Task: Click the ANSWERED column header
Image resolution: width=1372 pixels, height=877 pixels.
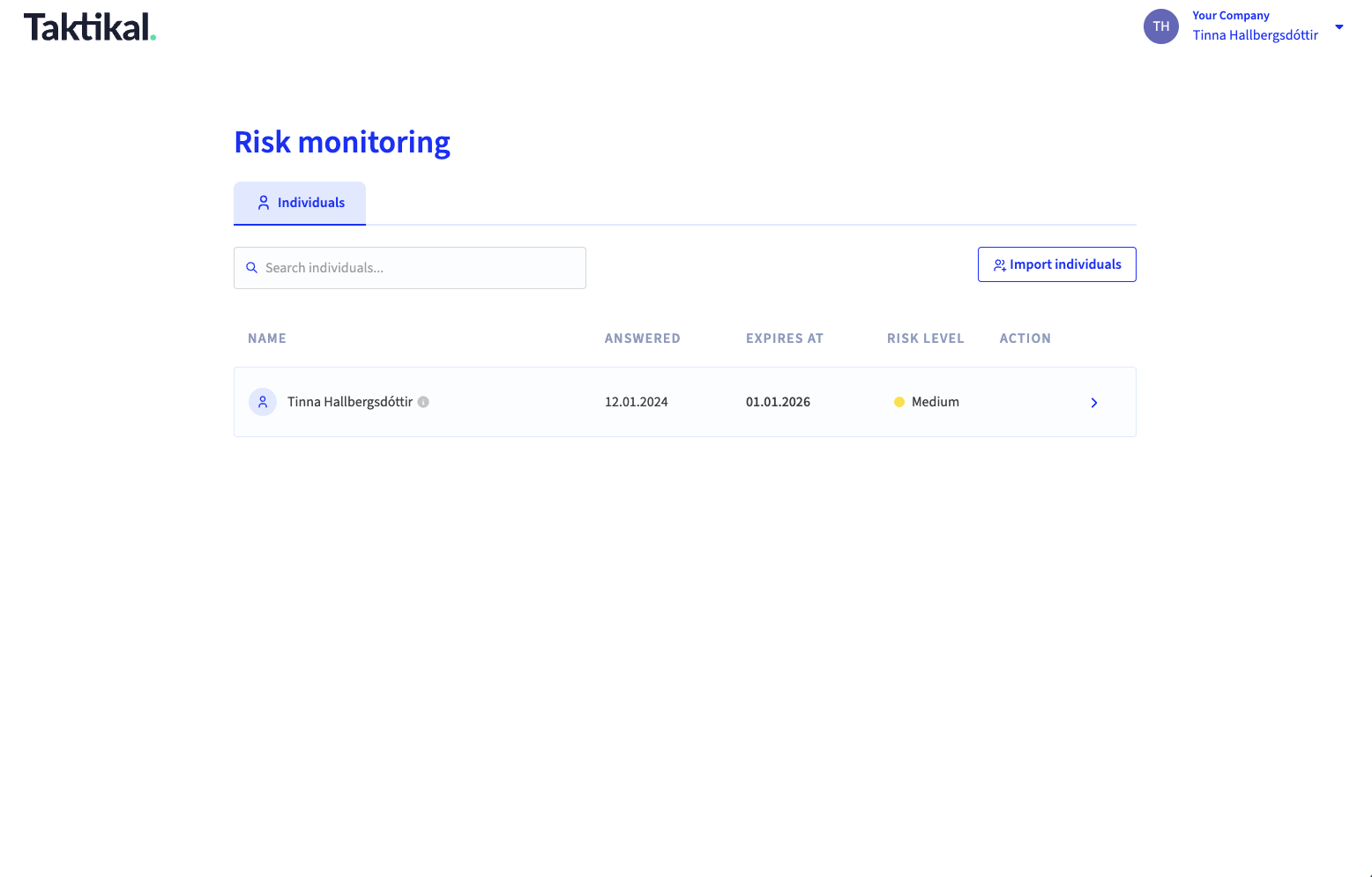Action: pyautogui.click(x=643, y=338)
